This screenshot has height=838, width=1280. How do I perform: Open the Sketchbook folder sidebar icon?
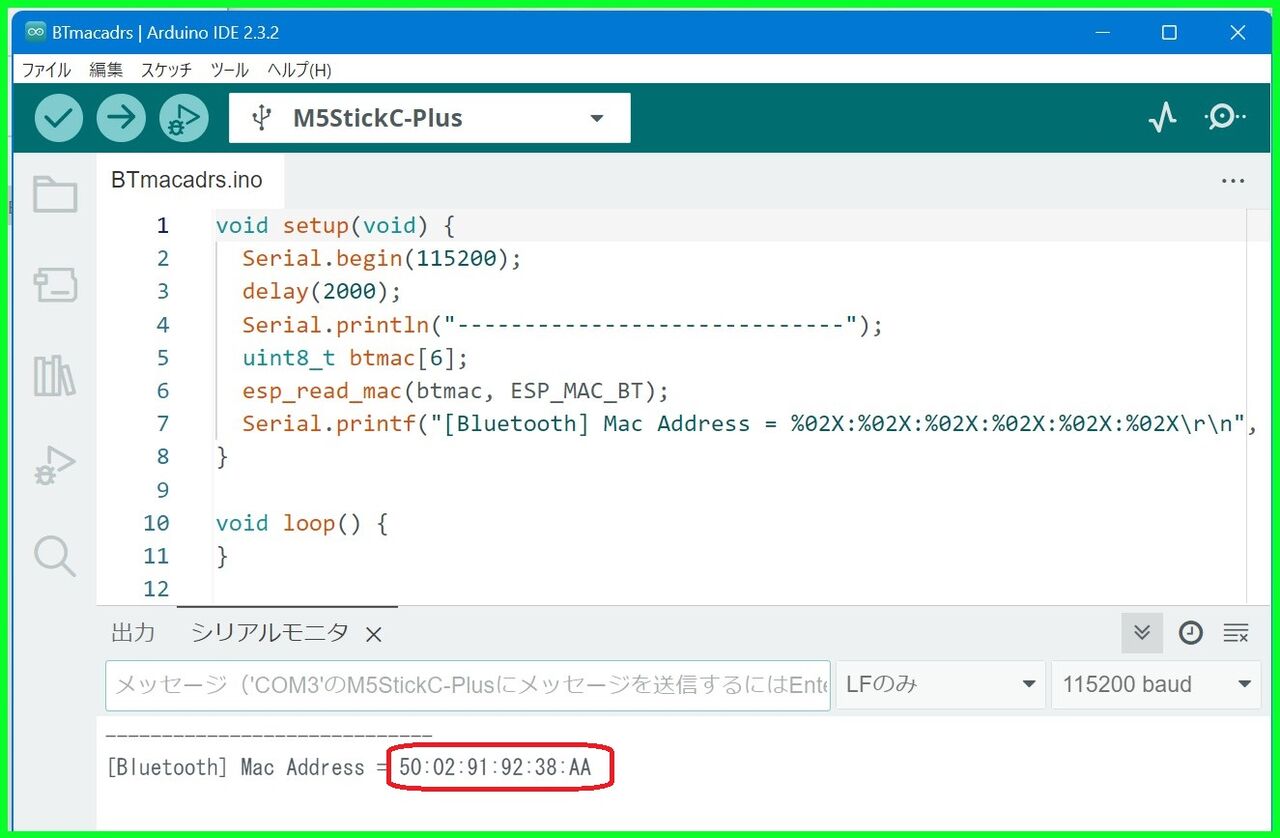pyautogui.click(x=55, y=194)
